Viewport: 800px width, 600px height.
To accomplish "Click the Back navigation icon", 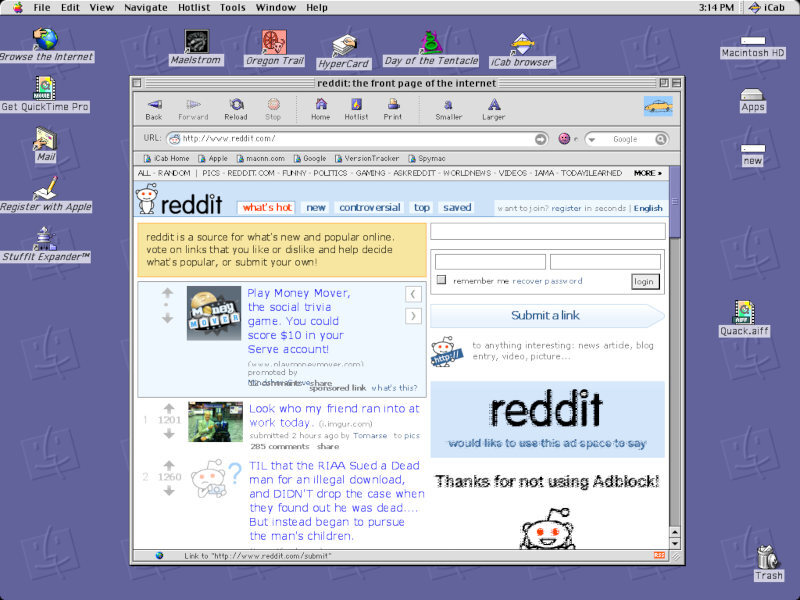I will click(154, 108).
